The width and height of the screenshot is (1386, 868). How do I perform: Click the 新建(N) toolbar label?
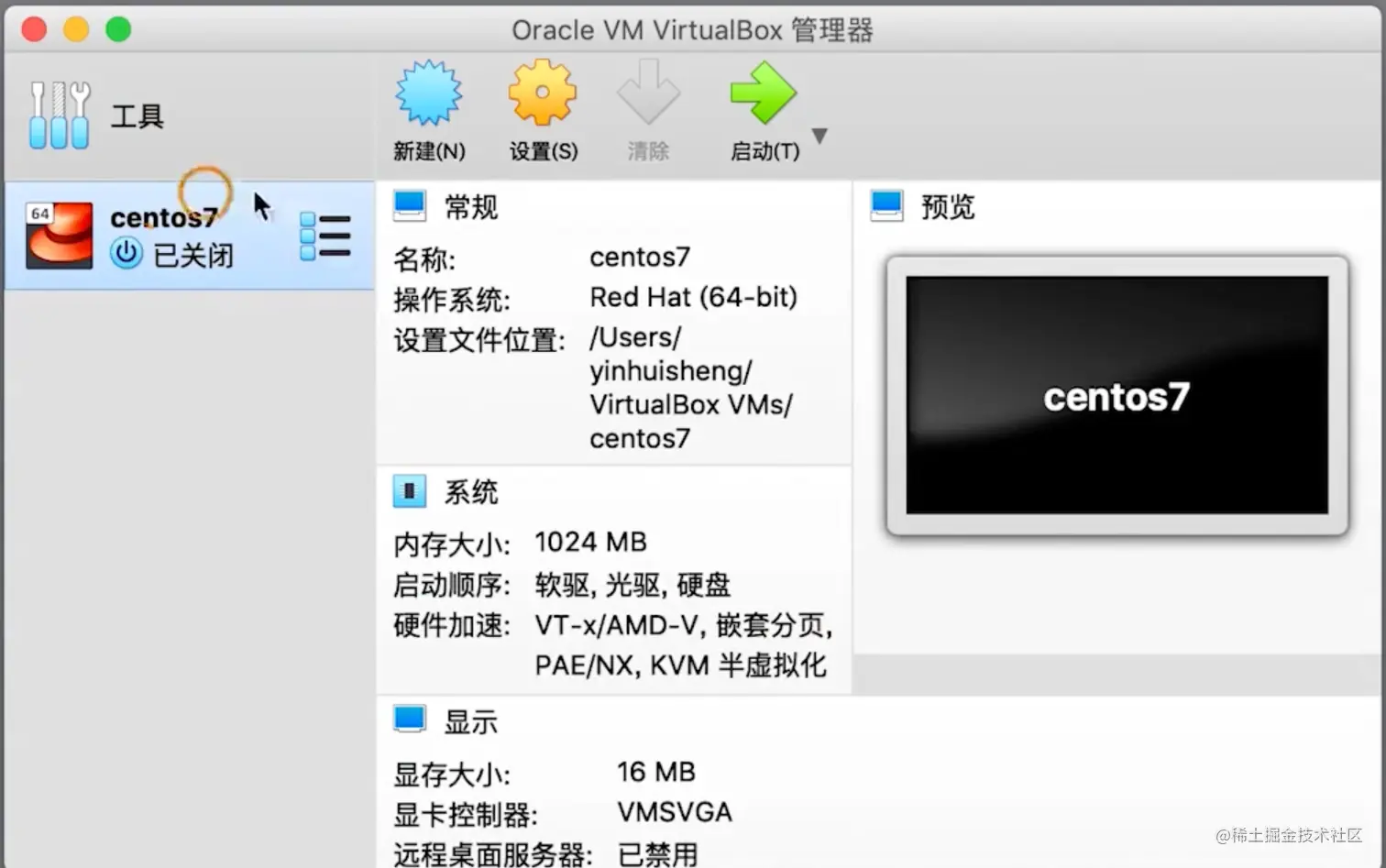[429, 151]
